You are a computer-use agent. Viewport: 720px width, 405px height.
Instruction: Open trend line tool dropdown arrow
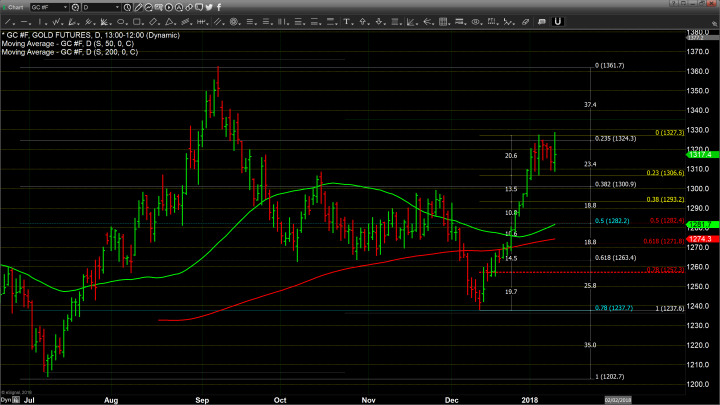pos(14,24)
